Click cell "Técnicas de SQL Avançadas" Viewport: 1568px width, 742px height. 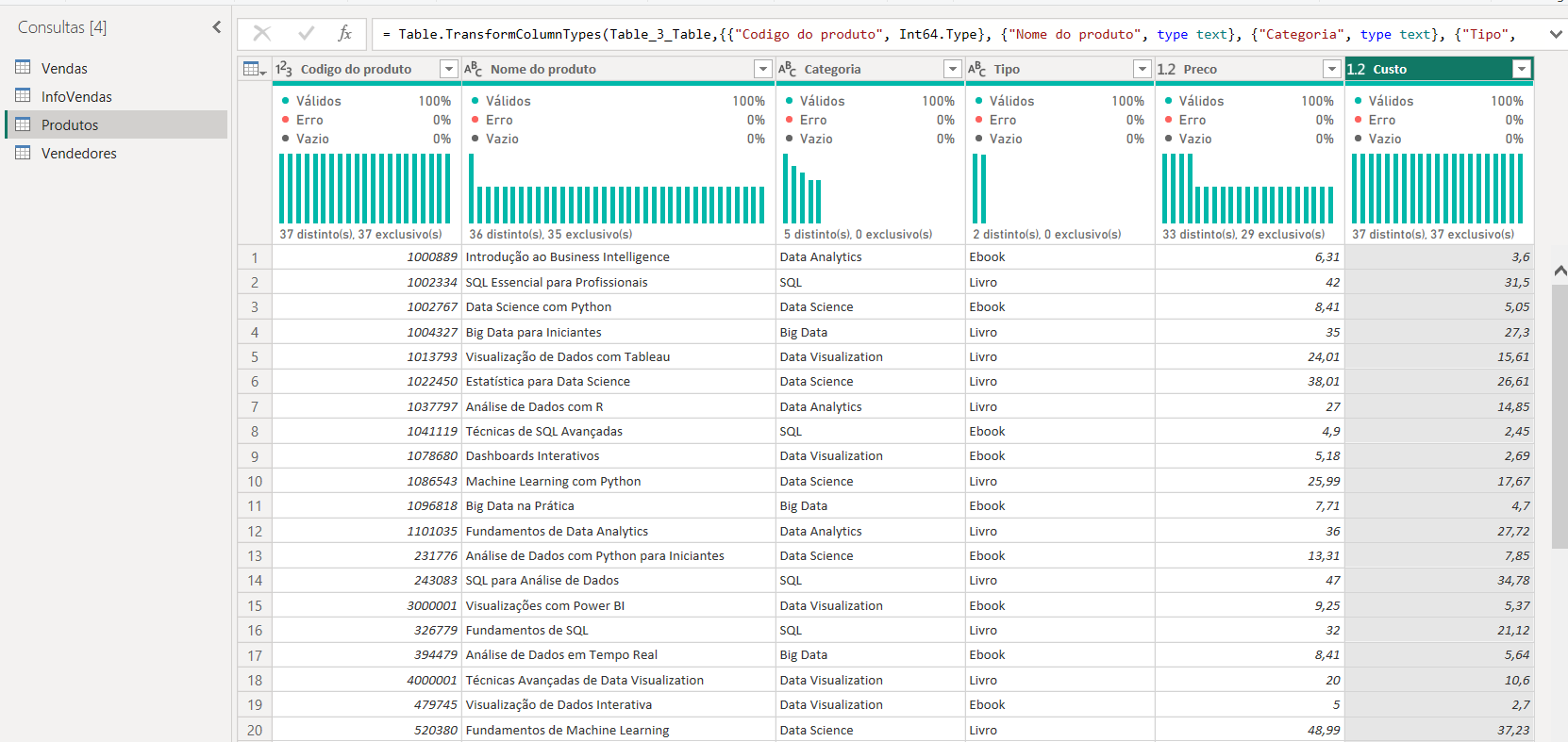(x=618, y=431)
